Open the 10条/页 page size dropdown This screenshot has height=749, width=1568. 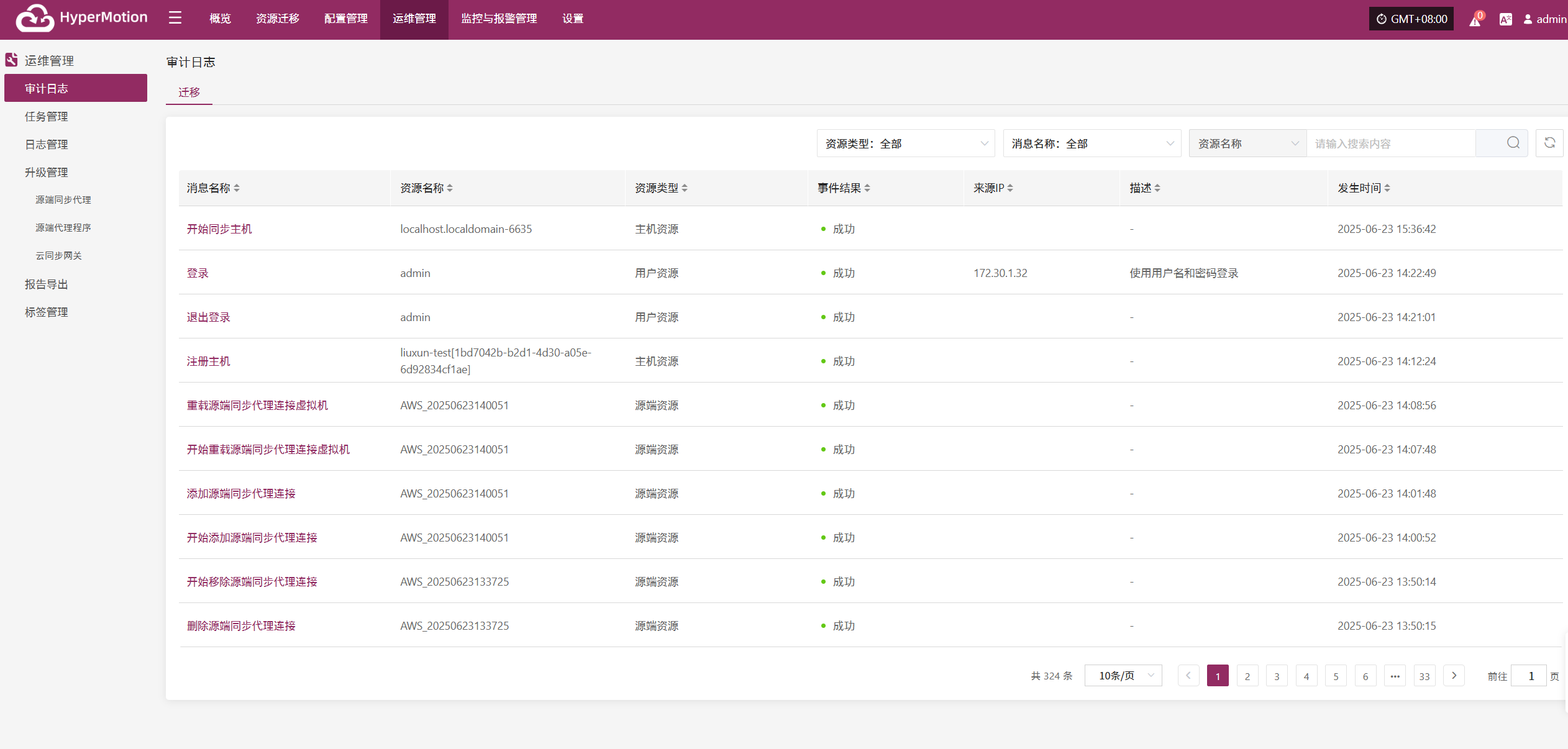[1123, 676]
